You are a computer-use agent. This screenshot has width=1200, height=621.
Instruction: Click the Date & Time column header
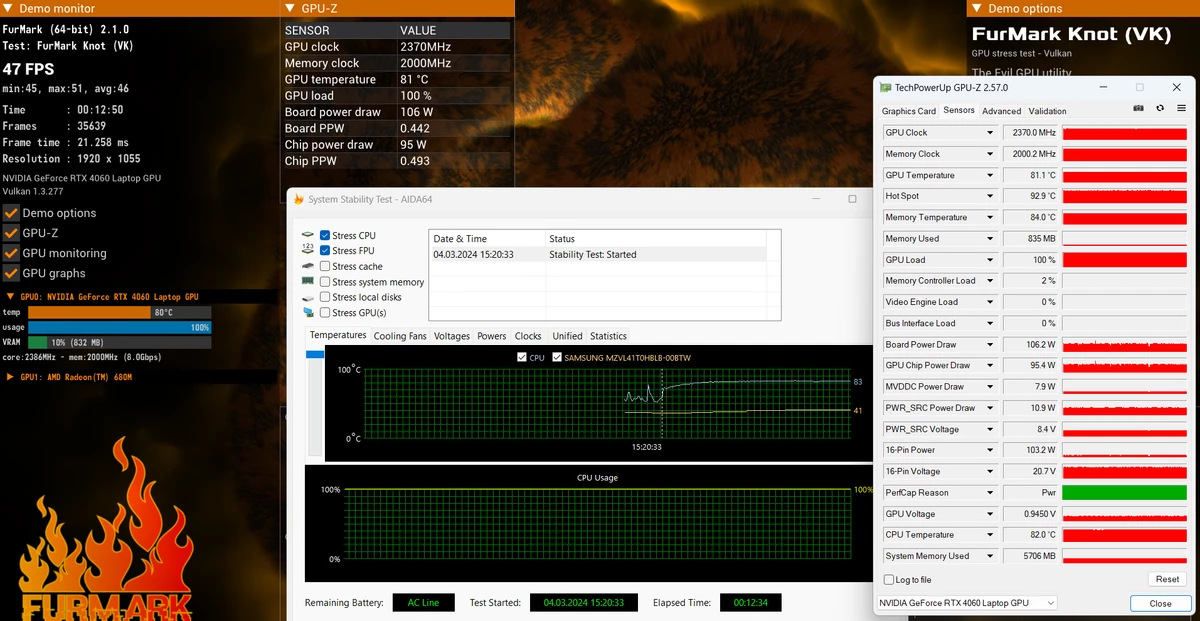click(x=488, y=239)
